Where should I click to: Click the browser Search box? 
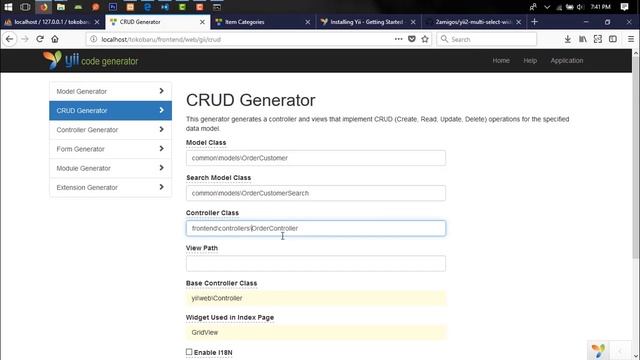coord(487,39)
